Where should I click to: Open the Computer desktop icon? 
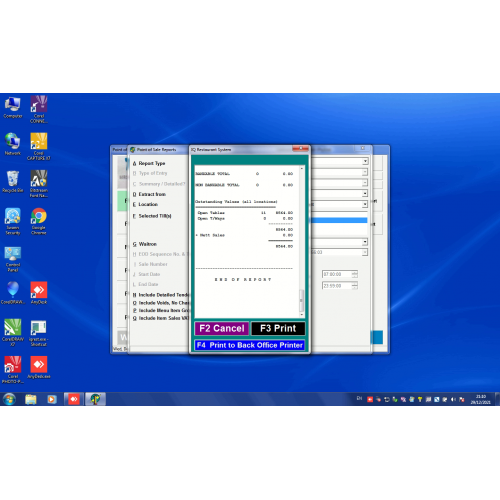click(x=13, y=107)
